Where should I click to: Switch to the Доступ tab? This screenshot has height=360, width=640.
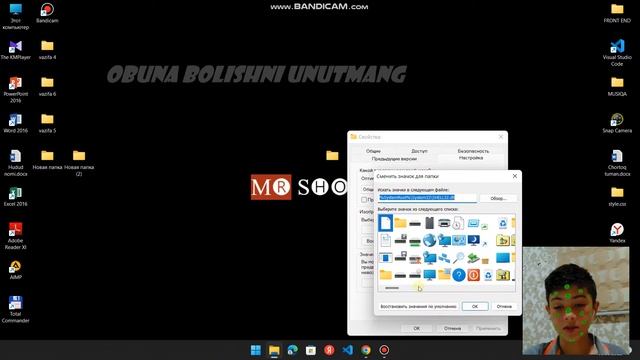pyautogui.click(x=419, y=151)
